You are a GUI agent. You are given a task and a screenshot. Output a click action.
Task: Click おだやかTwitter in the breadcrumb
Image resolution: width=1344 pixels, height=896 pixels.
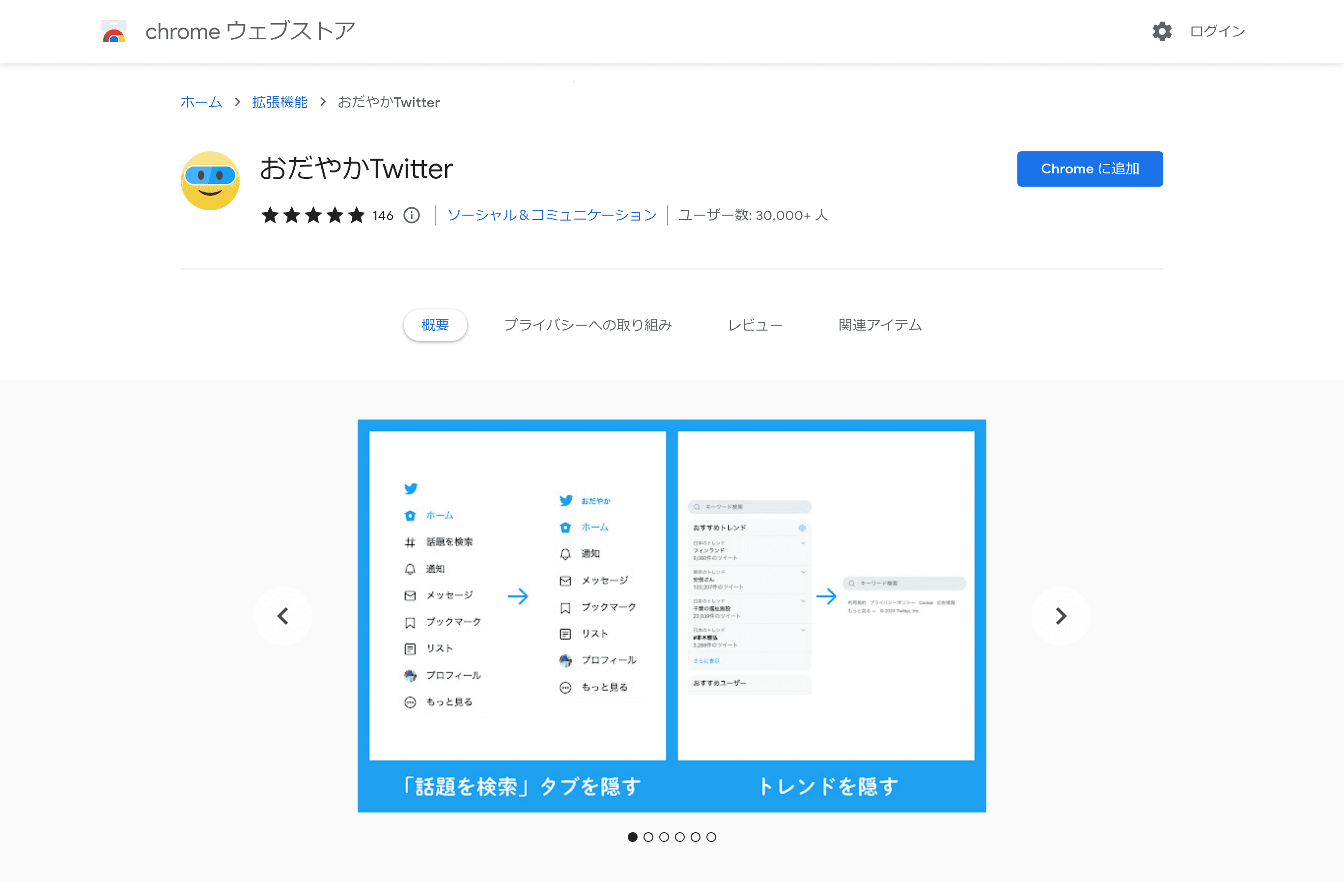click(x=389, y=102)
